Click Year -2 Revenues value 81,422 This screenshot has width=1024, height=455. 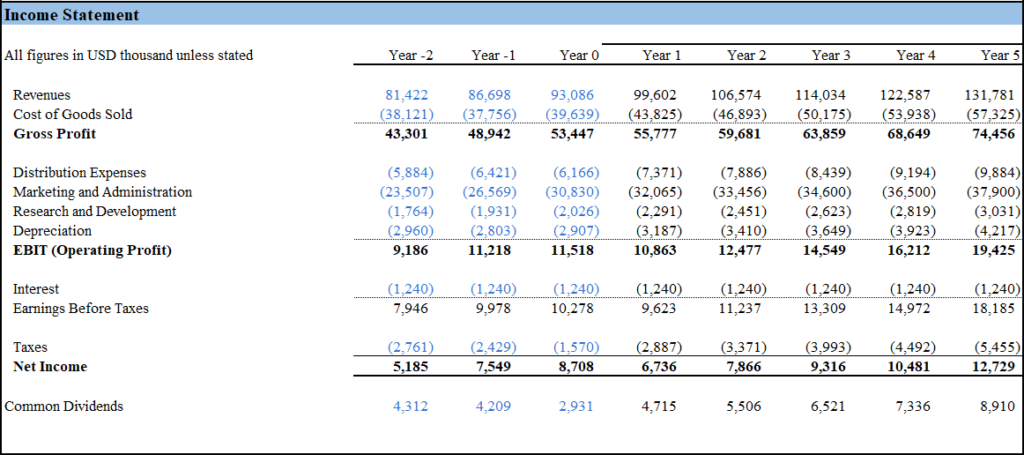[x=406, y=95]
